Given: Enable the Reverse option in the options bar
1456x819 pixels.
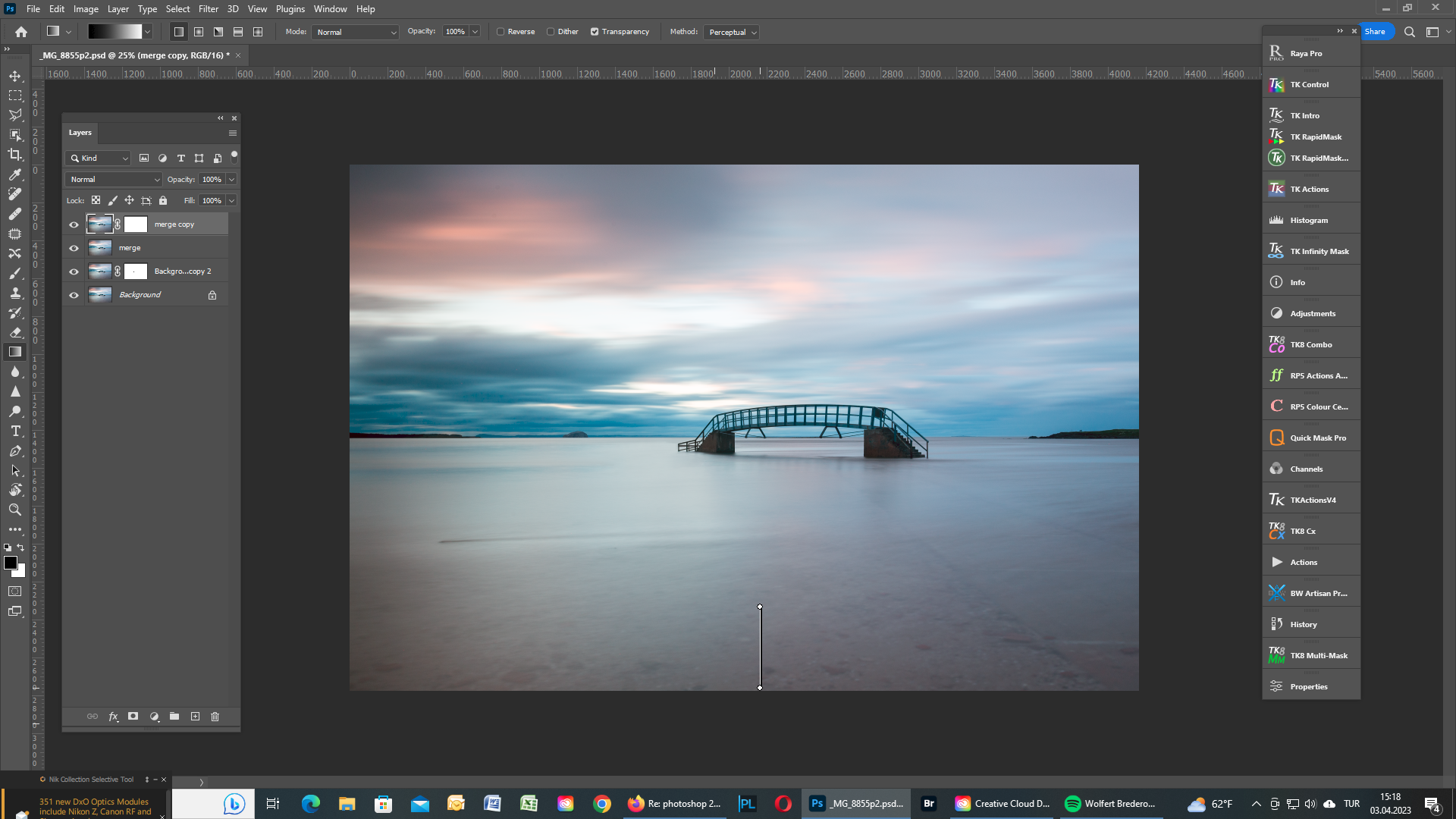Looking at the screenshot, I should 501,31.
